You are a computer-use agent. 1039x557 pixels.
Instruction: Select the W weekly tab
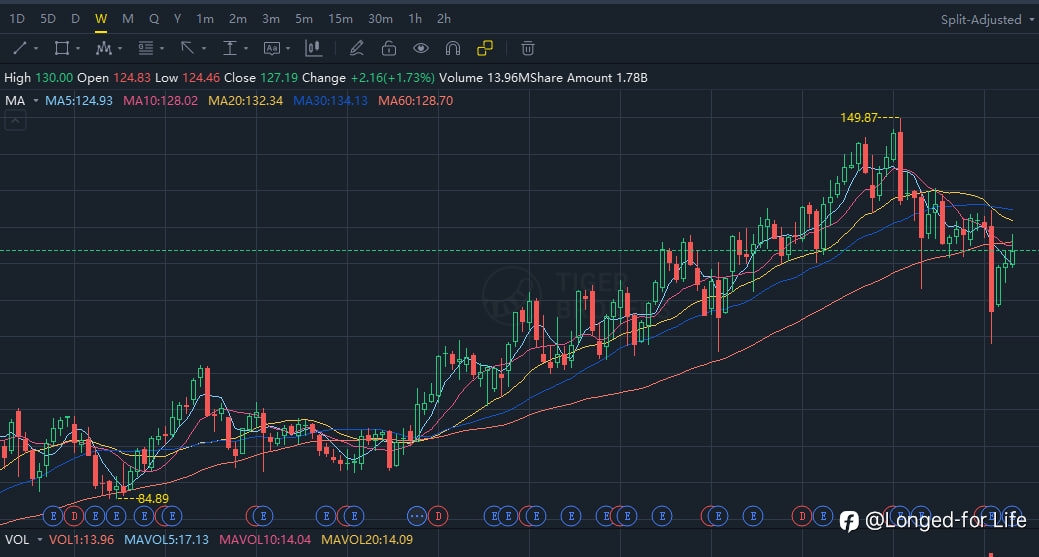coord(101,19)
